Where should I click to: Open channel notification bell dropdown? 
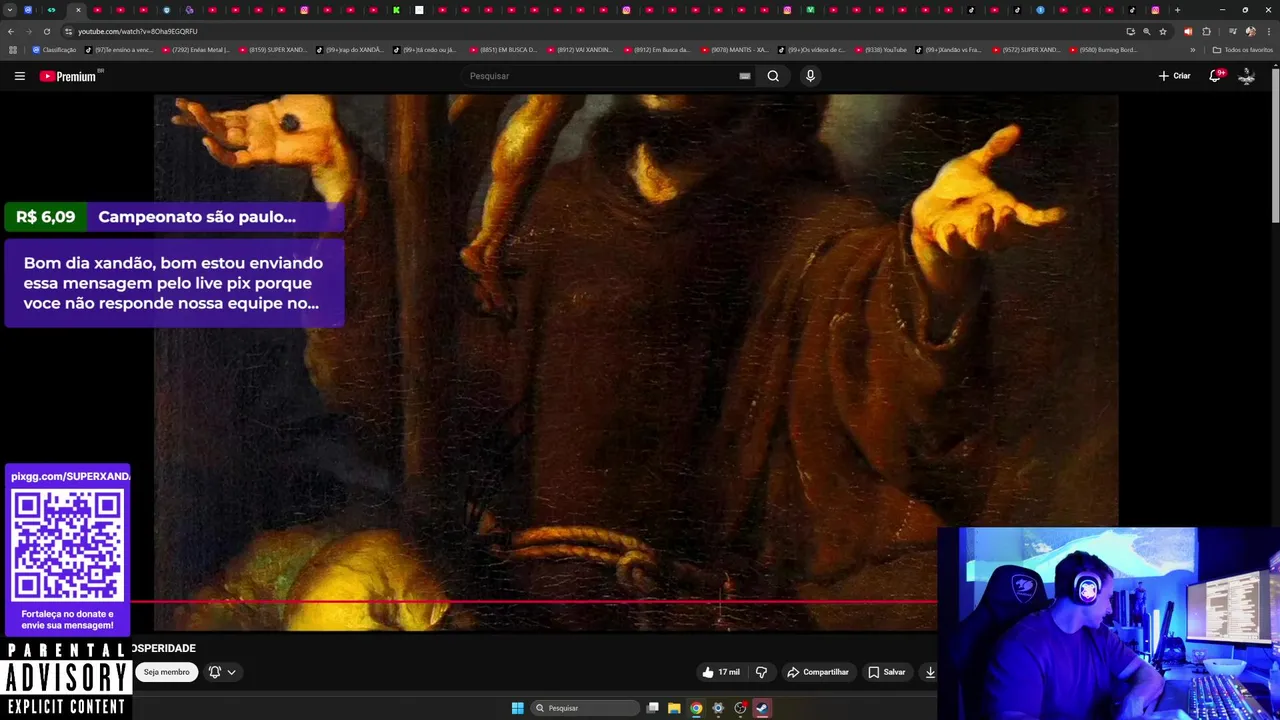tap(222, 672)
